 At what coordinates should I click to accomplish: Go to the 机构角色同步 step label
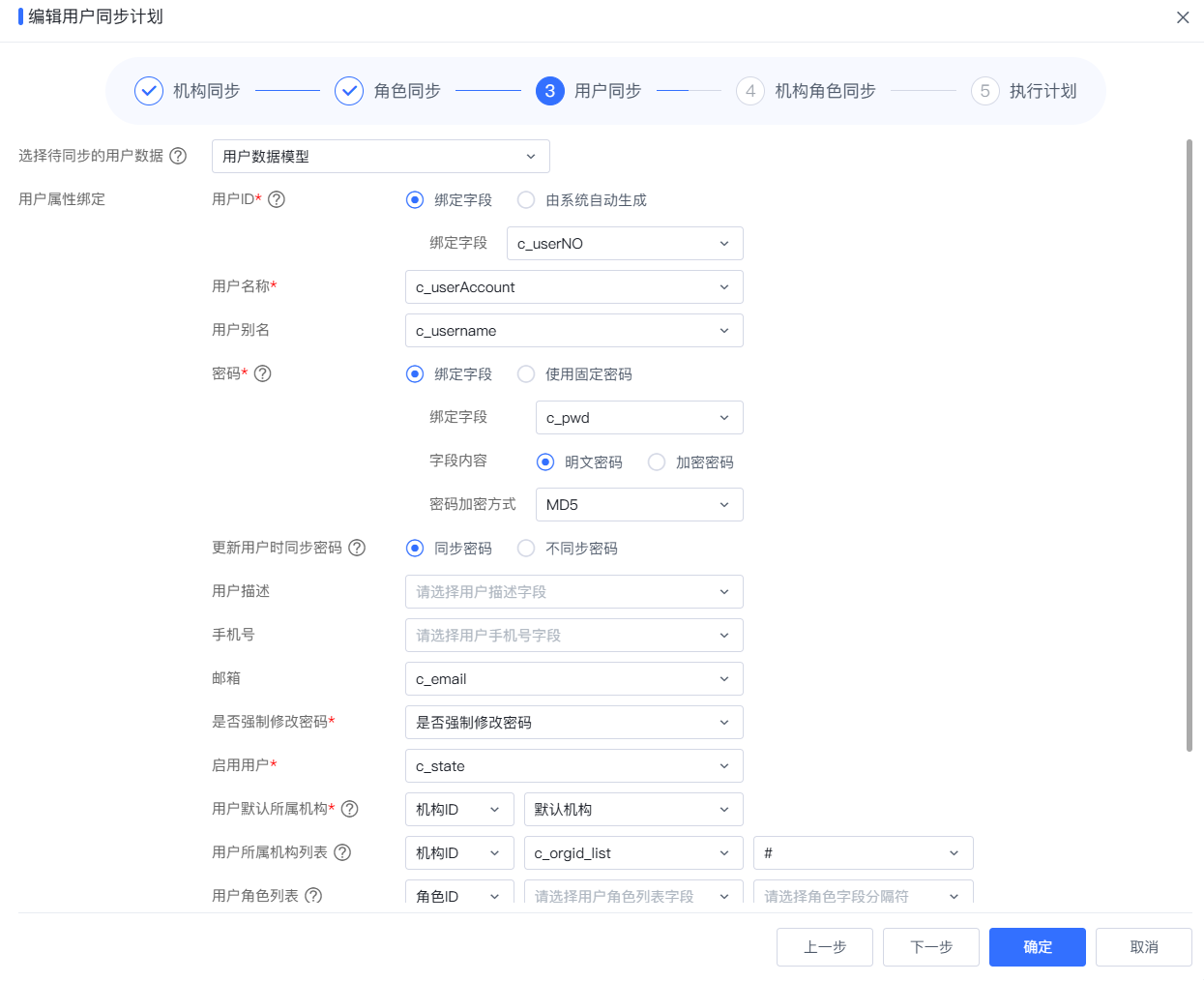point(825,91)
